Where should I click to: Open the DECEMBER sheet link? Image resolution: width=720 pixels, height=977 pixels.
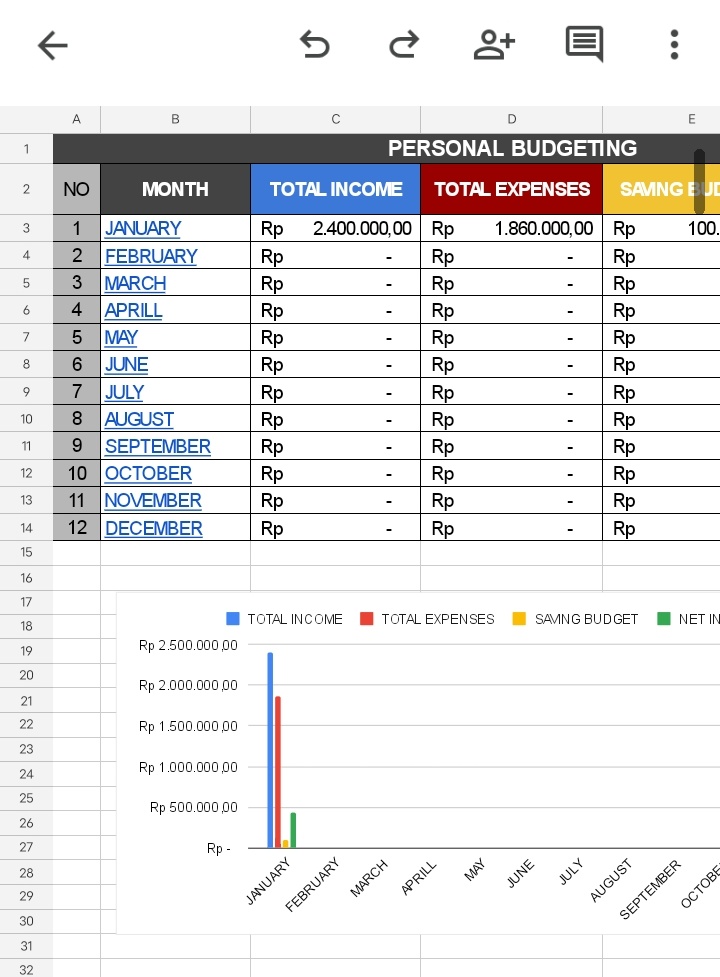[154, 528]
